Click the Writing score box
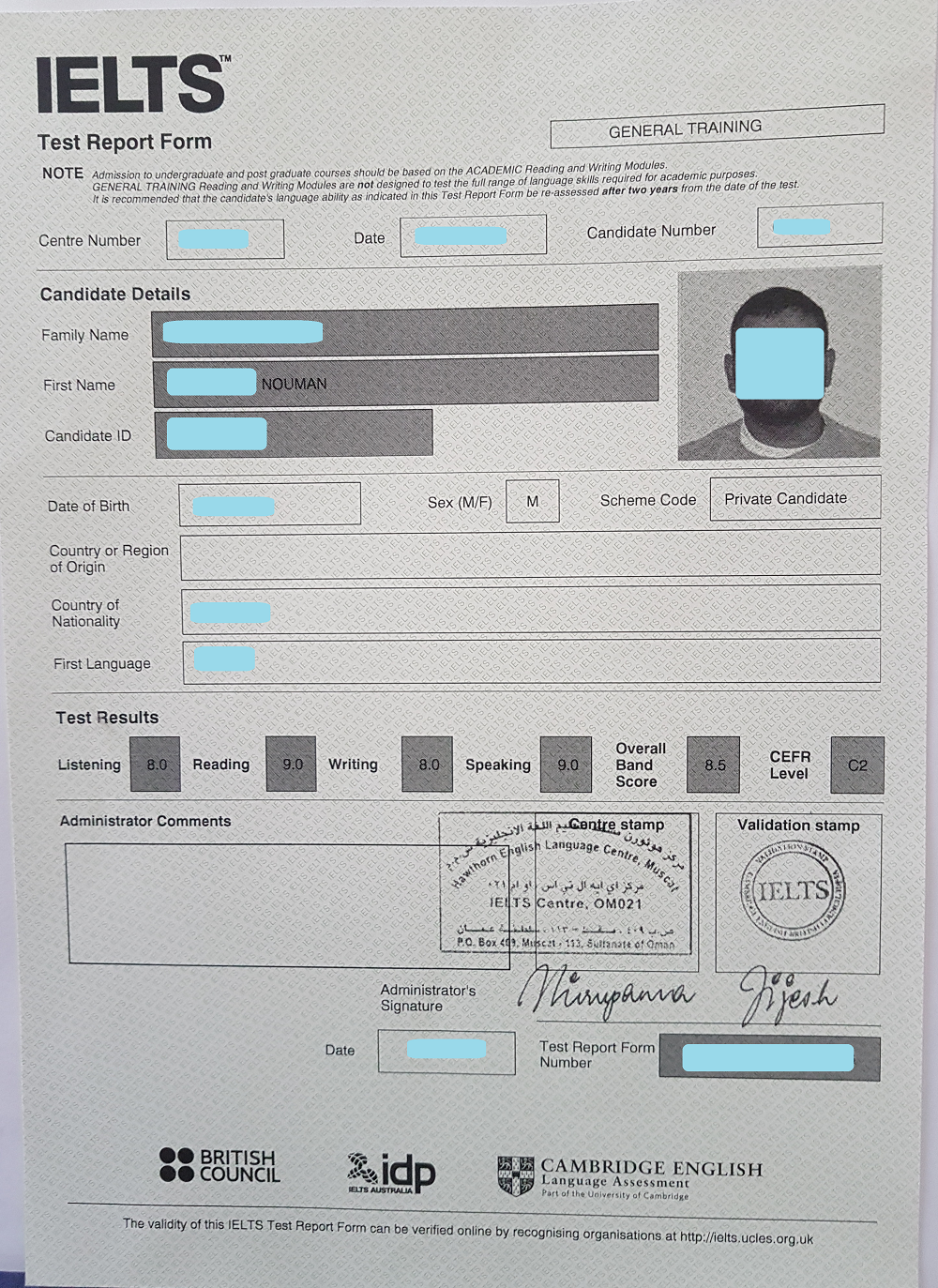Screen dimensions: 938x1288 click(x=428, y=765)
